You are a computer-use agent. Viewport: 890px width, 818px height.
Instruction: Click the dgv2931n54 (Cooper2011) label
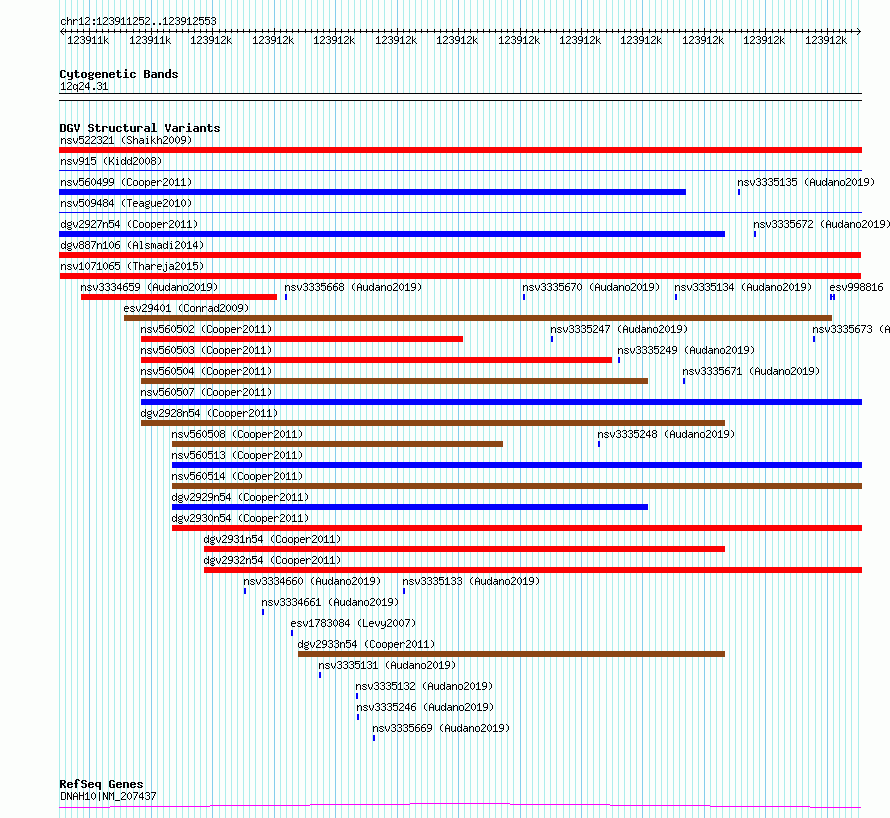click(272, 539)
